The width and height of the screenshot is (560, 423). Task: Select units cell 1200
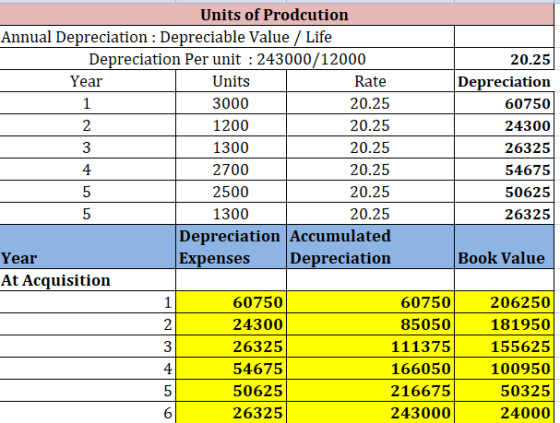tap(231, 125)
